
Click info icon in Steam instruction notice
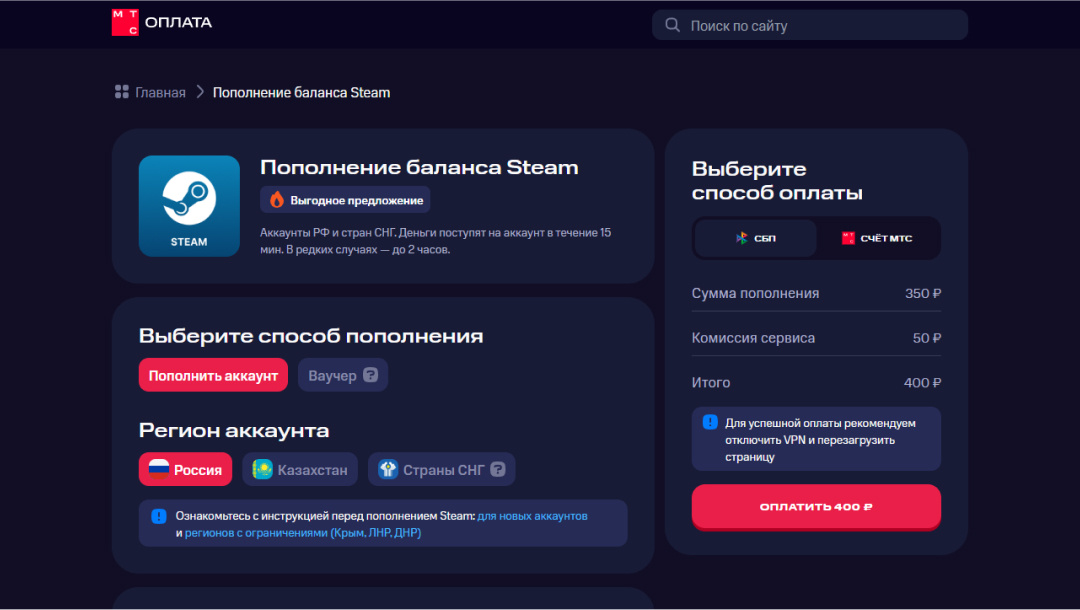(158, 516)
